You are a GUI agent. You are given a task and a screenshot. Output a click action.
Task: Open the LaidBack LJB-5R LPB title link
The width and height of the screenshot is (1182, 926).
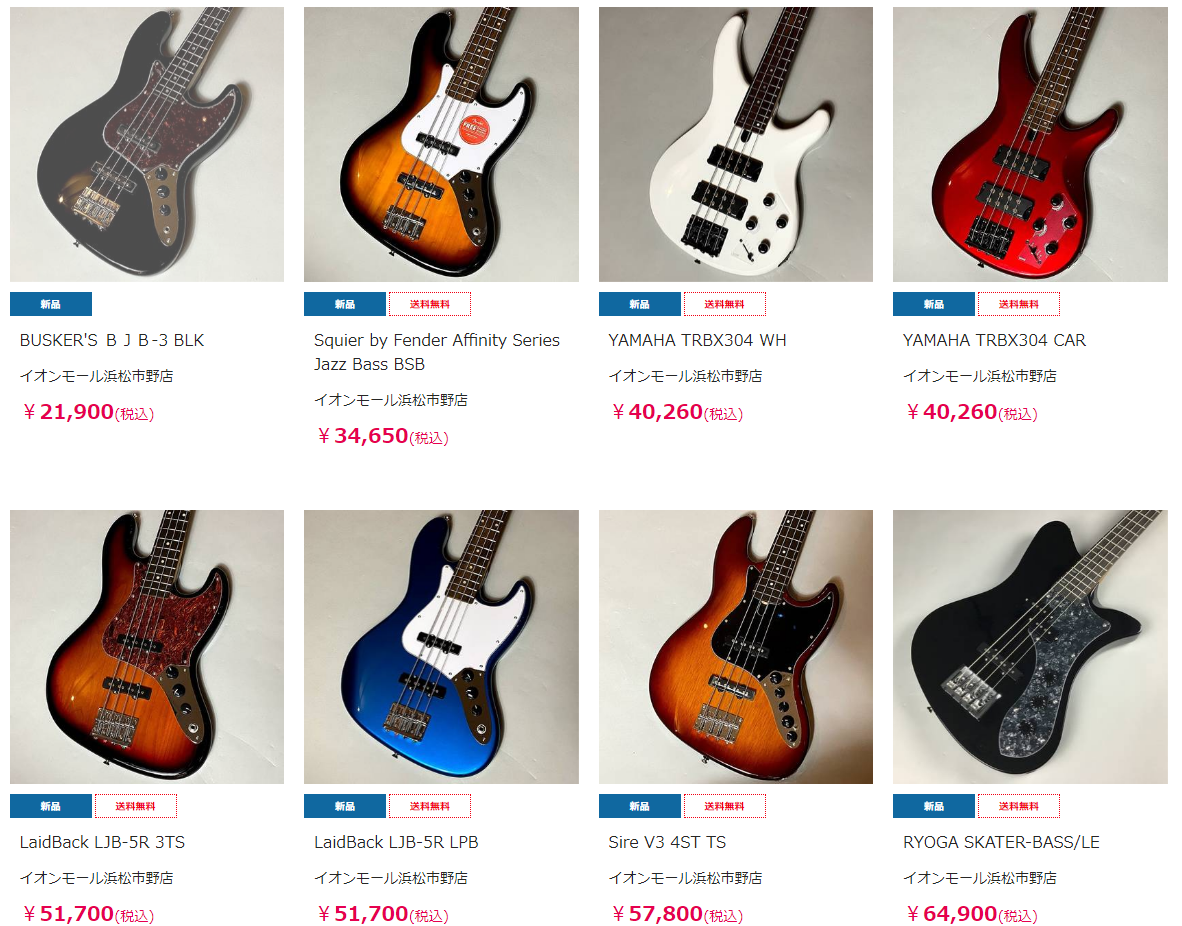coord(396,842)
